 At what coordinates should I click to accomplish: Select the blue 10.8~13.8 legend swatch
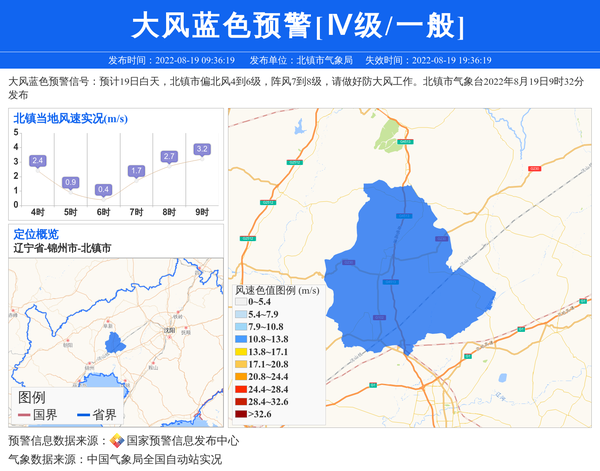click(x=240, y=340)
